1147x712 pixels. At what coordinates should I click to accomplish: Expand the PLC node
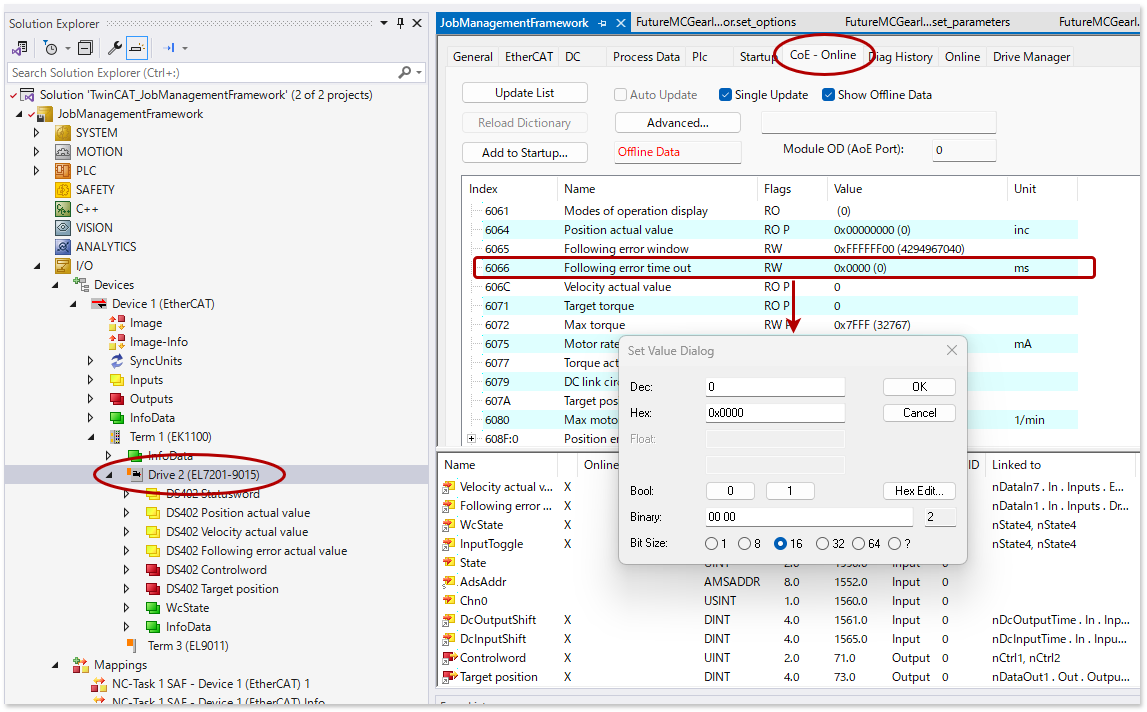(x=37, y=170)
